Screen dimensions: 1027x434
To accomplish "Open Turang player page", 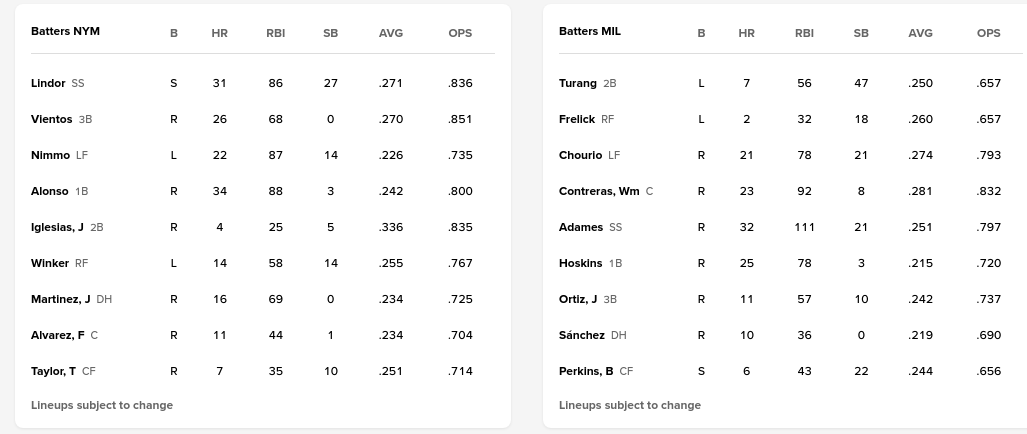I will [x=577, y=83].
